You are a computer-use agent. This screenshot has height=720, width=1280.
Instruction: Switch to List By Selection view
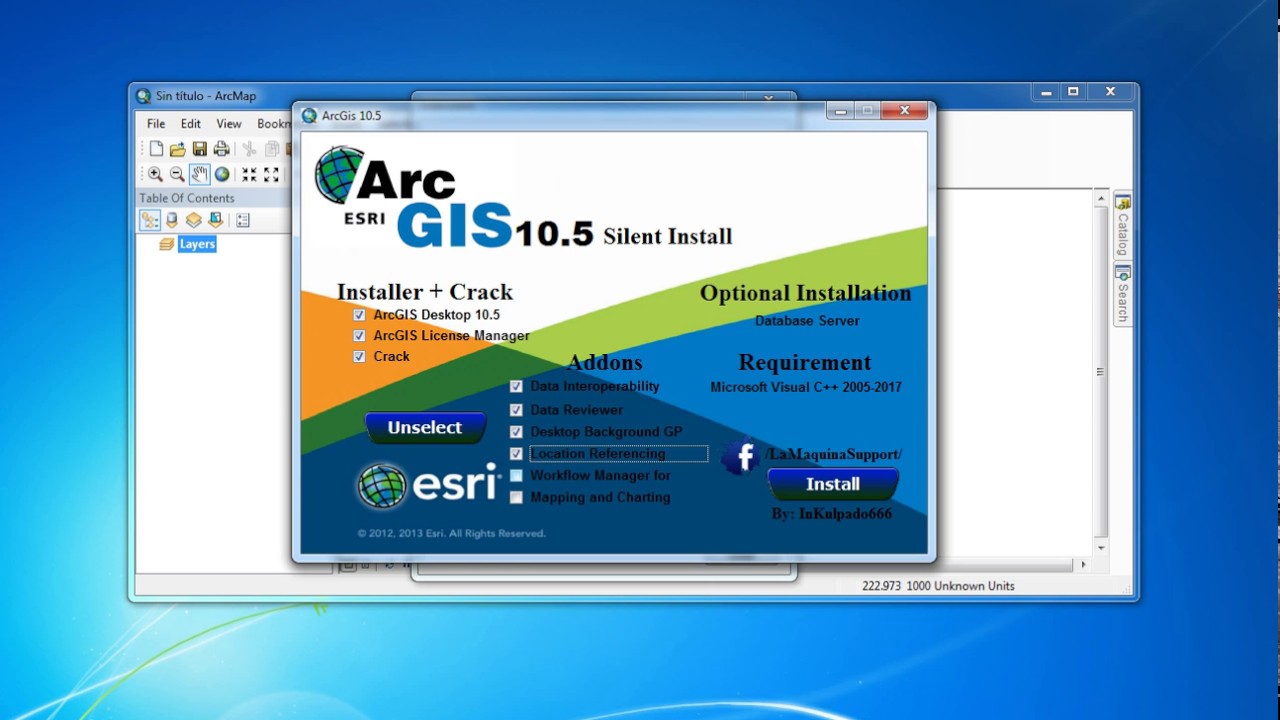[216, 220]
